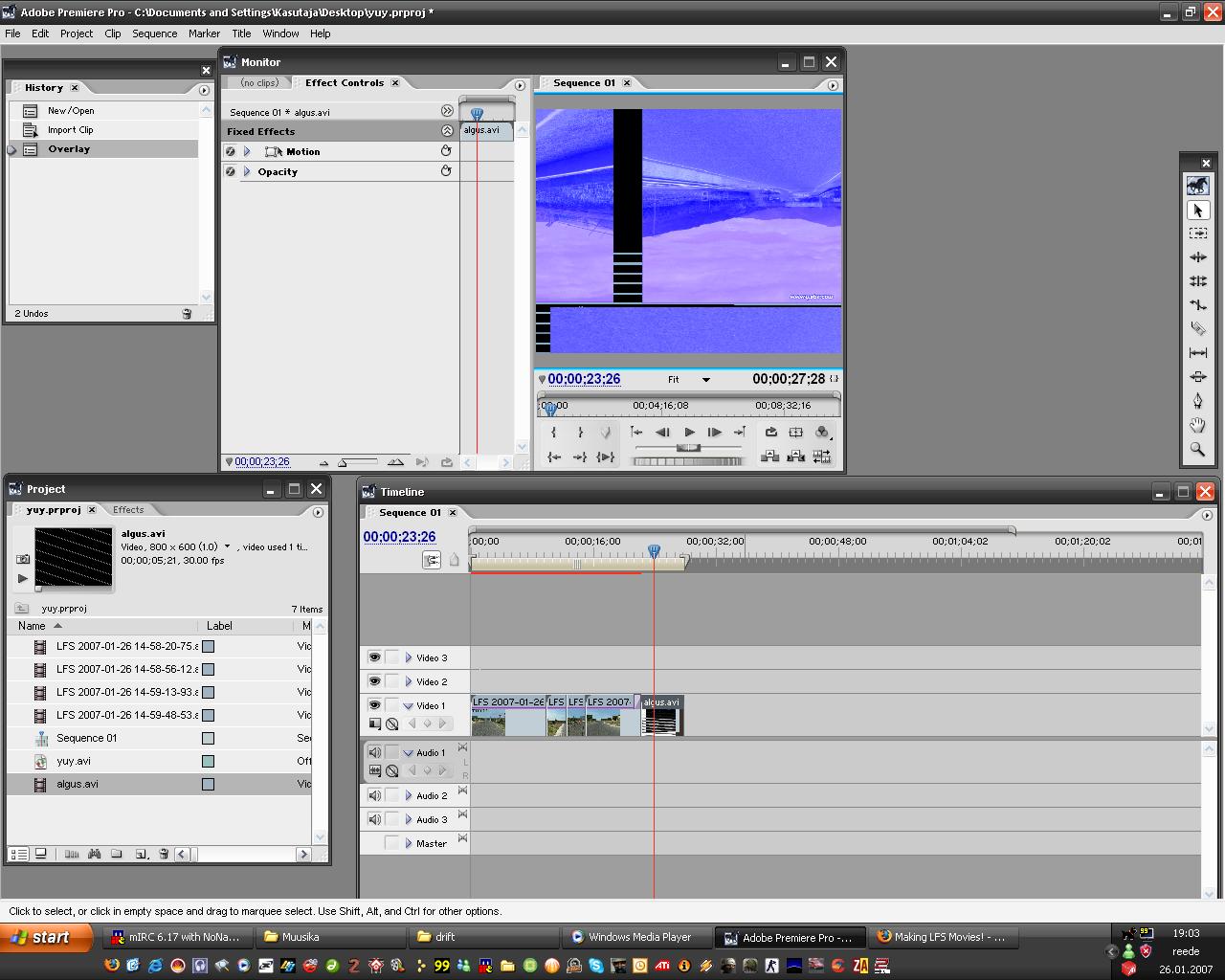
Task: Step back one frame in Monitor
Action: point(662,433)
